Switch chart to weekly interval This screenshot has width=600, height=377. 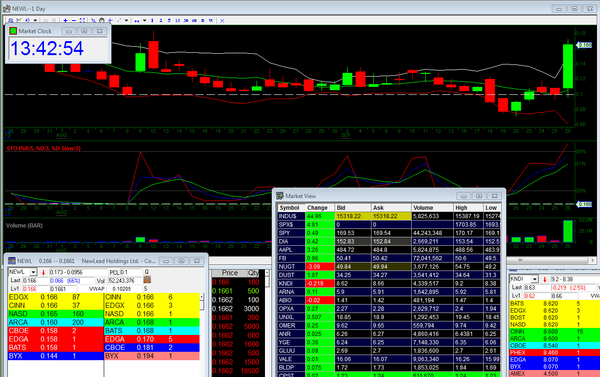click(x=211, y=20)
